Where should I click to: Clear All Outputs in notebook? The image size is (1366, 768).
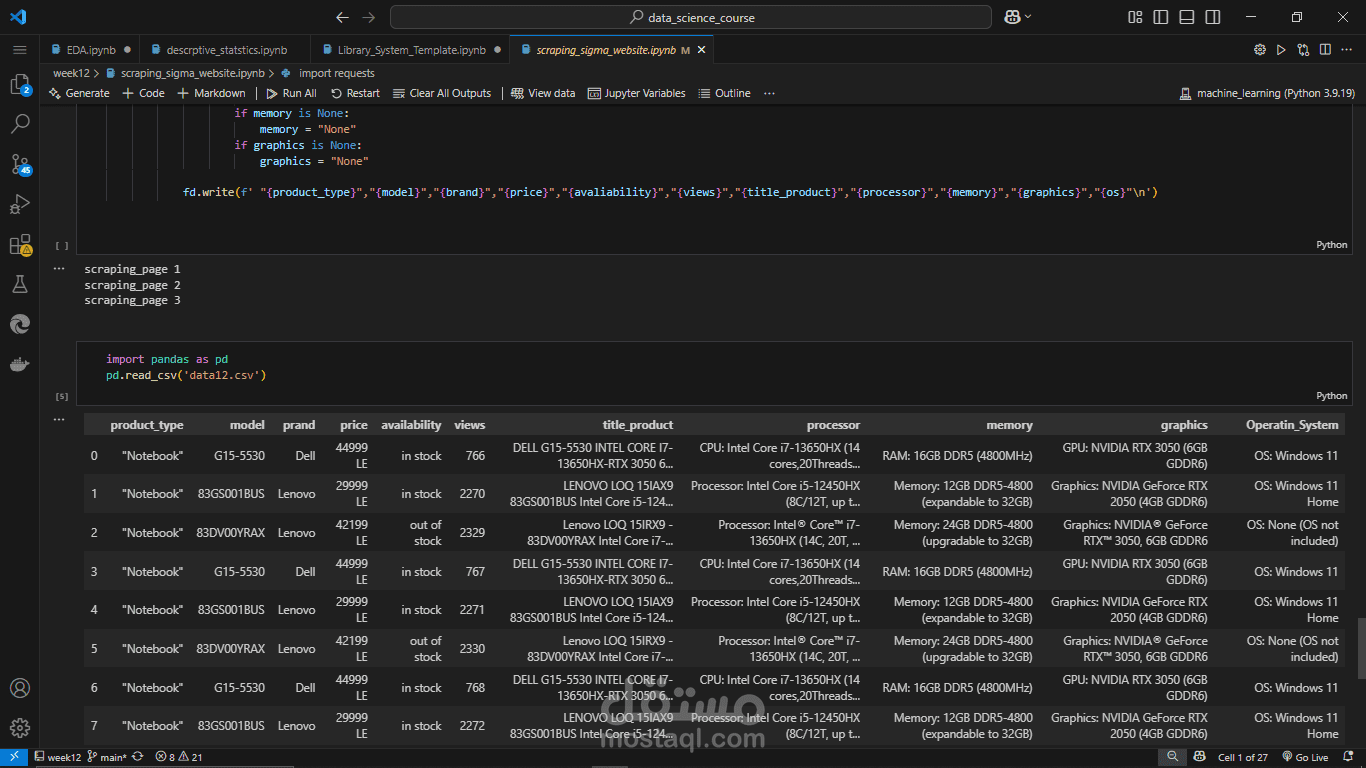click(x=442, y=93)
